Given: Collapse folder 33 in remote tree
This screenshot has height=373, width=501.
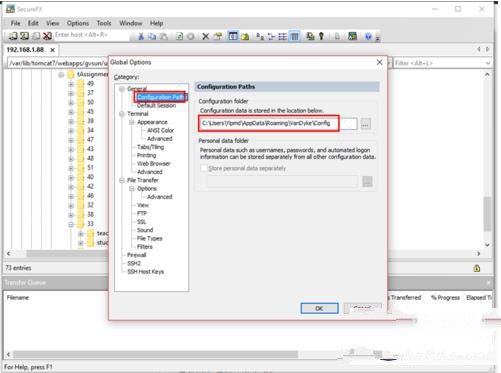Looking at the screenshot, I should coord(71,224).
